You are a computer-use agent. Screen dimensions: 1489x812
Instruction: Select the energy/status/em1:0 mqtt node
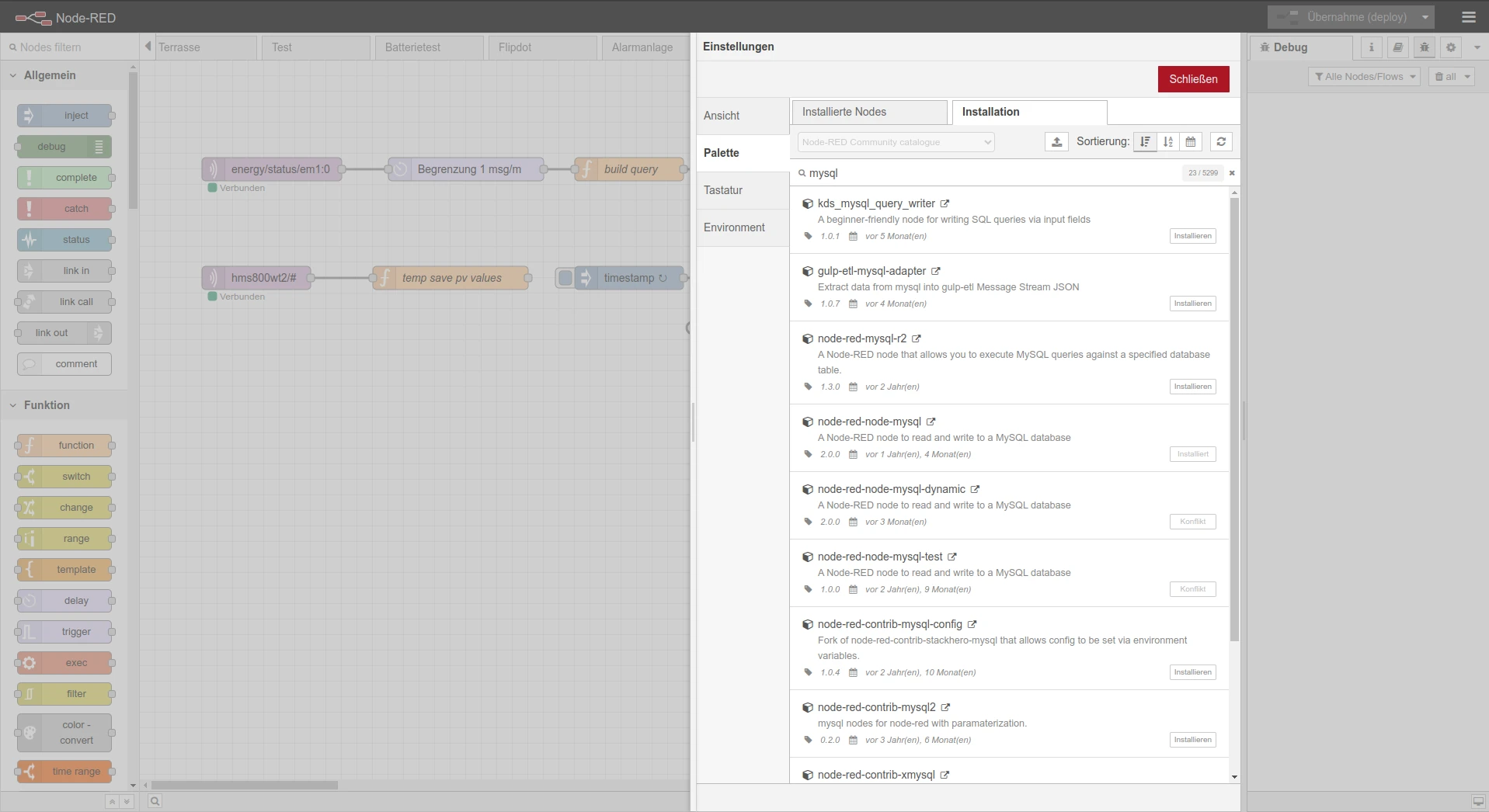click(272, 169)
